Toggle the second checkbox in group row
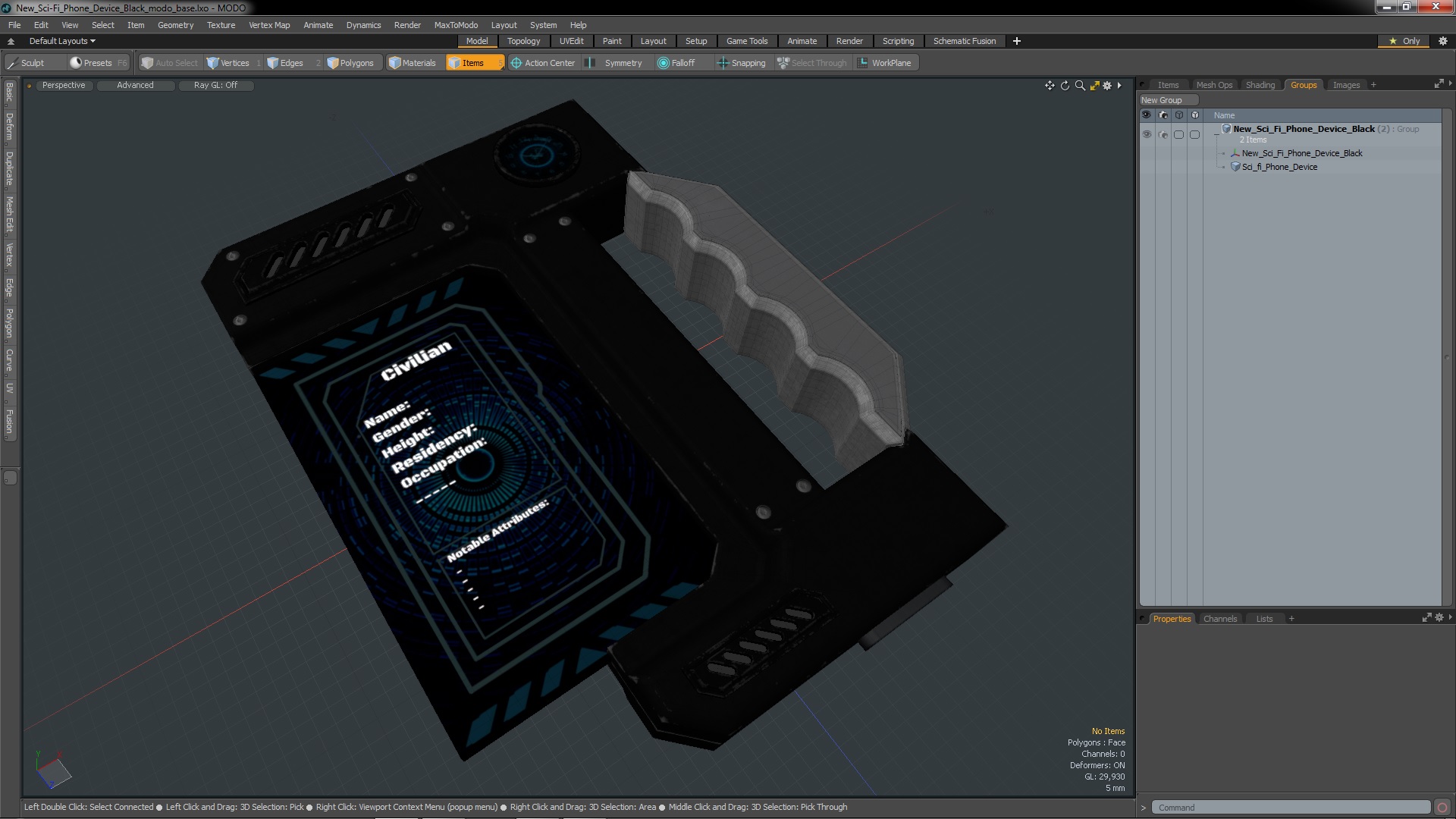Viewport: 1456px width, 819px height. (x=1194, y=134)
